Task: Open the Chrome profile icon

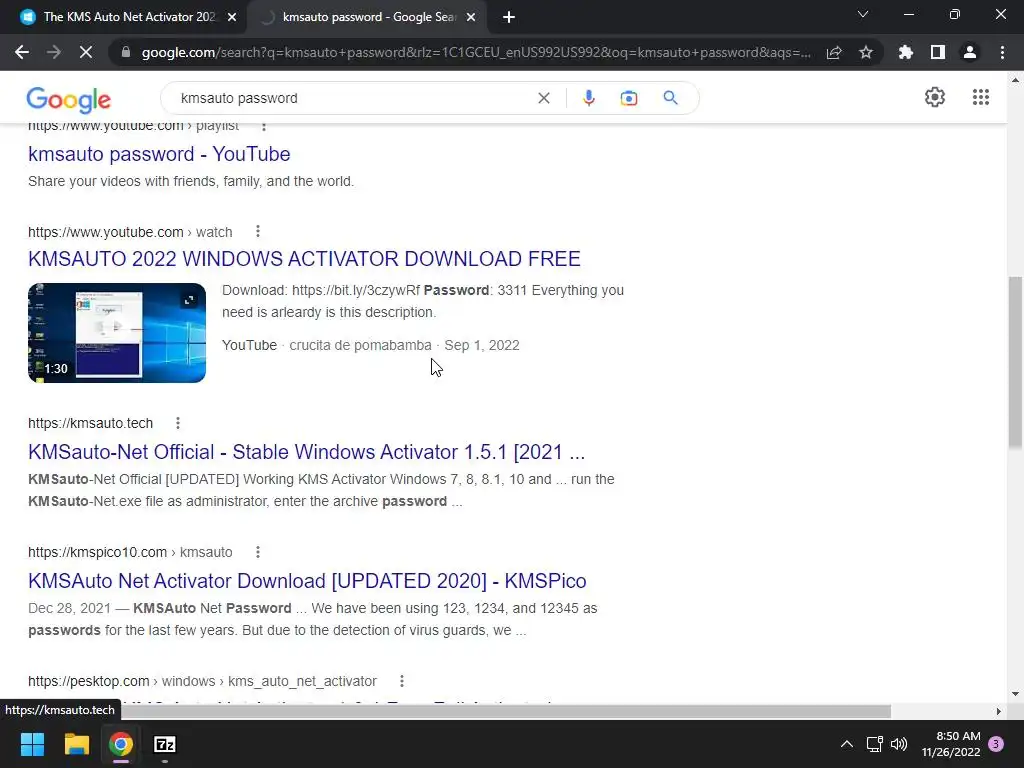Action: point(970,52)
